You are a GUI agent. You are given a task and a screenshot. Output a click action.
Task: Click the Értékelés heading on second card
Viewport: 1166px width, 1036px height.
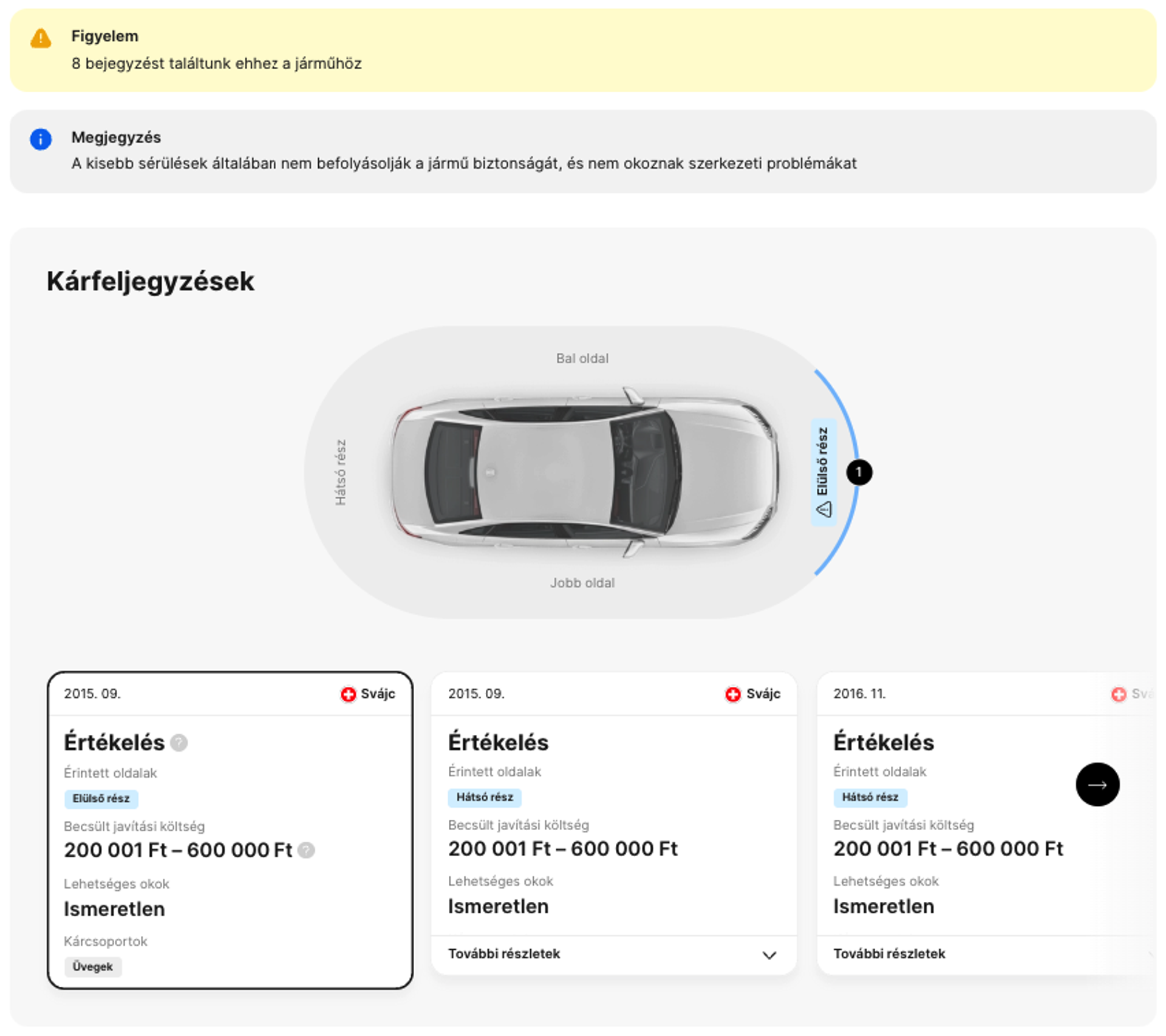coord(498,743)
